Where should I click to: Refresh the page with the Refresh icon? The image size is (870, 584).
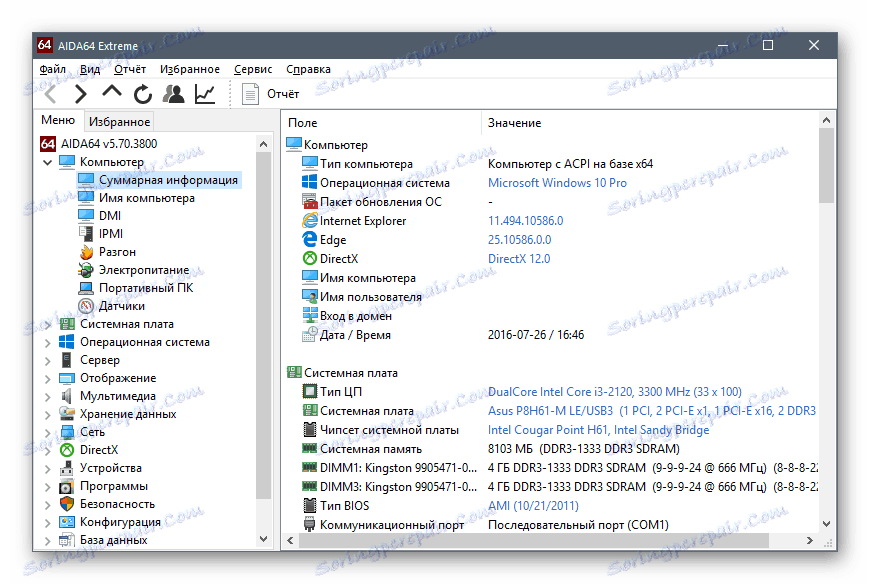pyautogui.click(x=143, y=94)
